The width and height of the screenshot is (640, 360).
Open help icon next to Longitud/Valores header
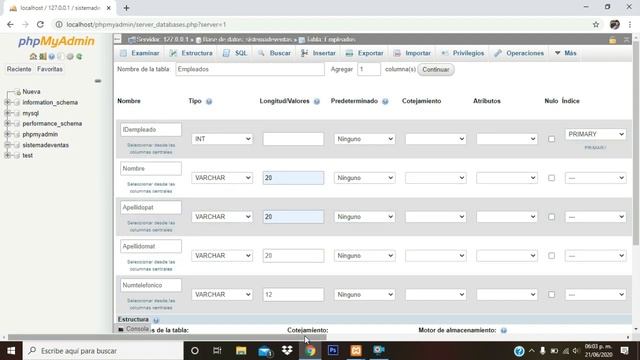[317, 101]
